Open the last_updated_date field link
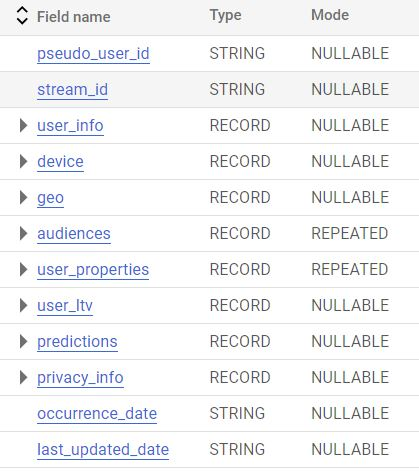The width and height of the screenshot is (419, 476). pos(103,450)
